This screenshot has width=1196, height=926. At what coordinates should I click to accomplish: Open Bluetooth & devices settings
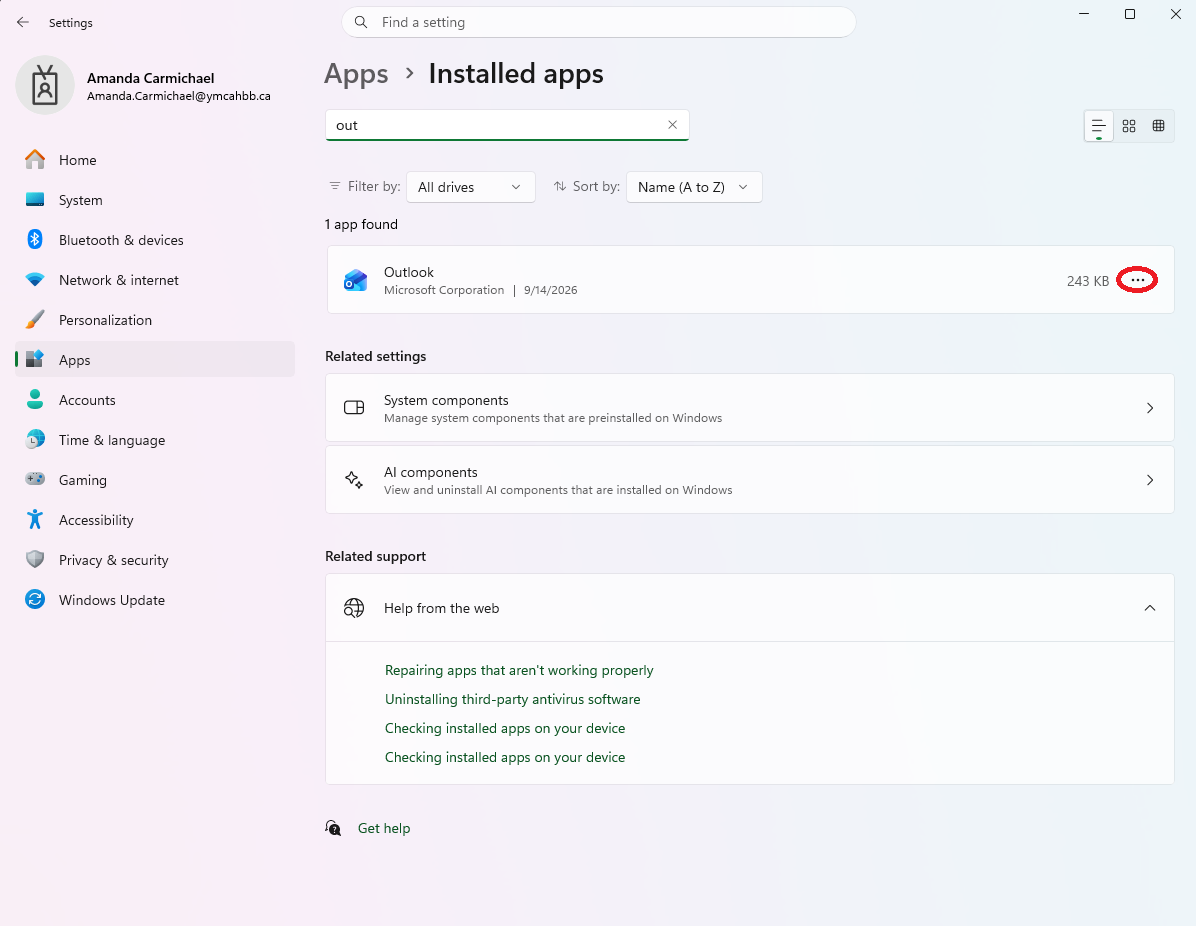[x=155, y=240]
